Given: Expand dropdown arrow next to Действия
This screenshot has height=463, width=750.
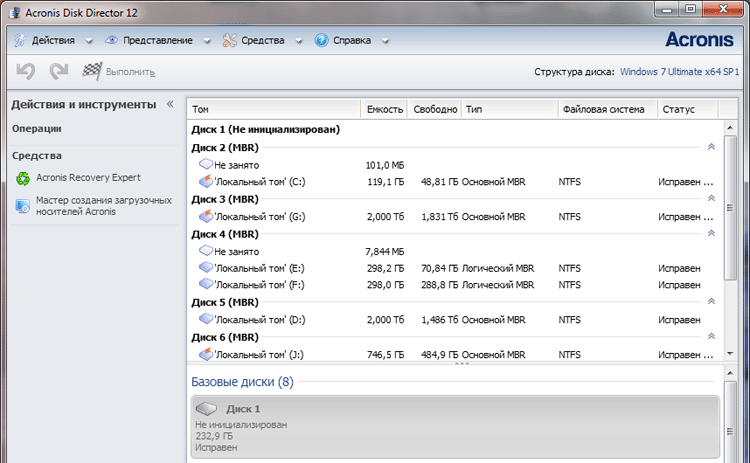Looking at the screenshot, I should 89,41.
